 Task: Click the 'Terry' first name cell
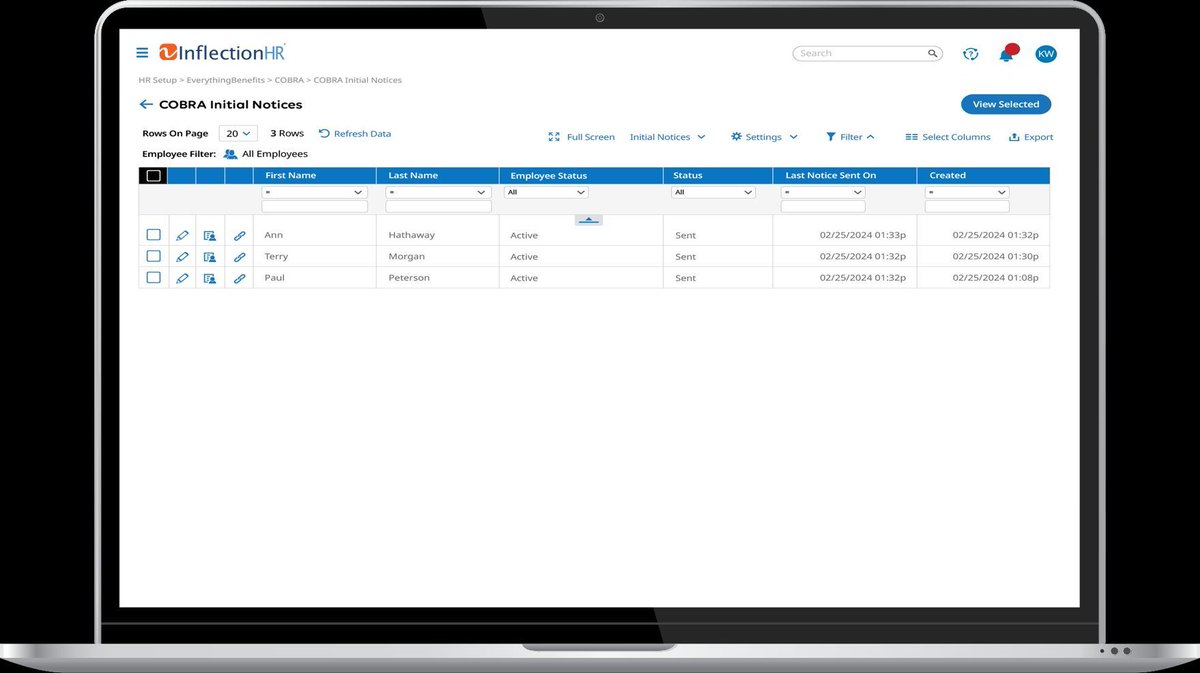click(276, 257)
